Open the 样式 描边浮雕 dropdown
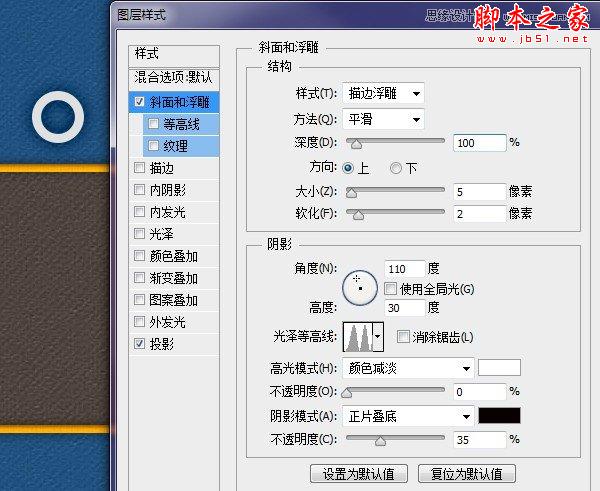 point(383,93)
